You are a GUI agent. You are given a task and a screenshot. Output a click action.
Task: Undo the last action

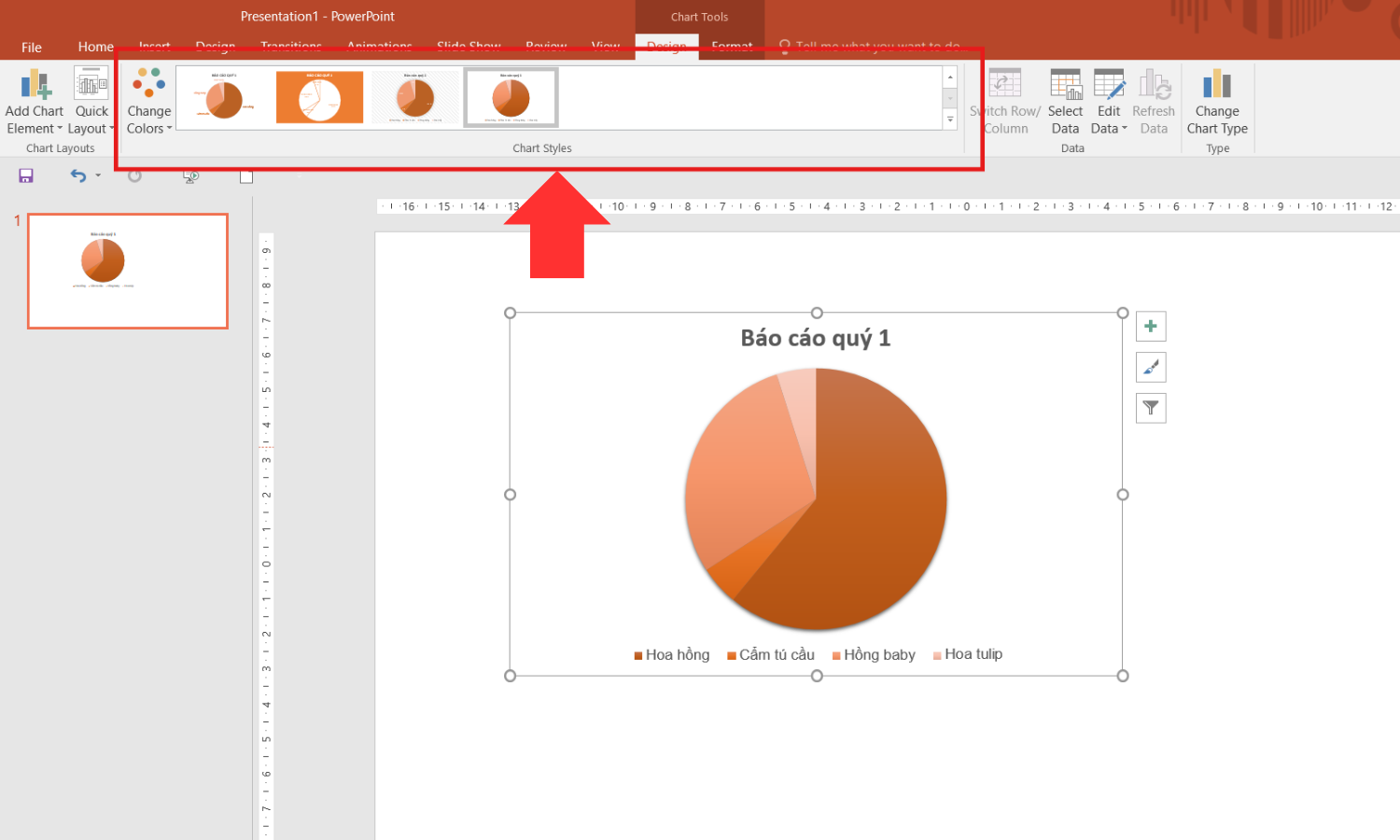pyautogui.click(x=78, y=175)
